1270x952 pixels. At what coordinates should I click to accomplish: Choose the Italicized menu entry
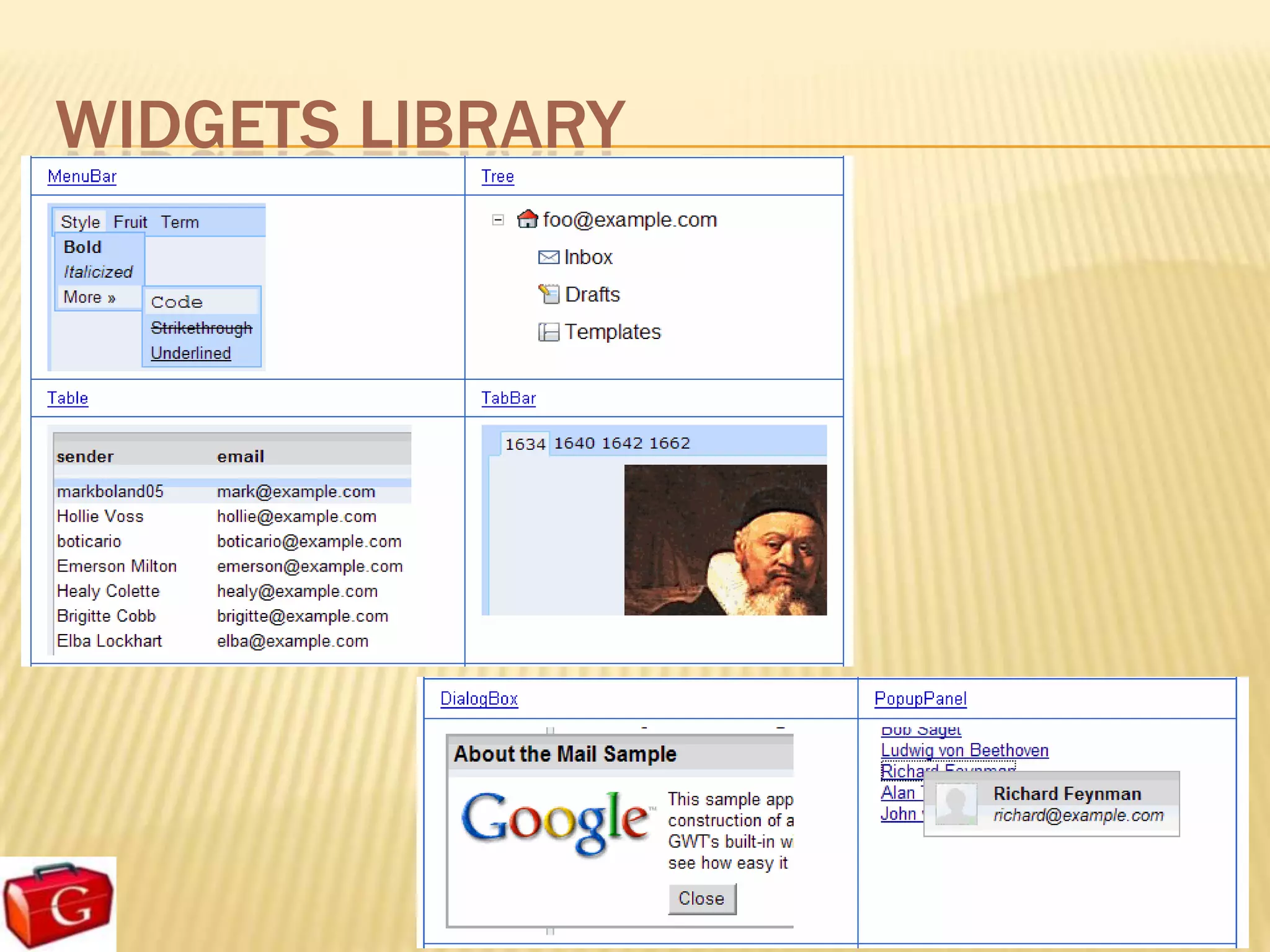point(99,271)
